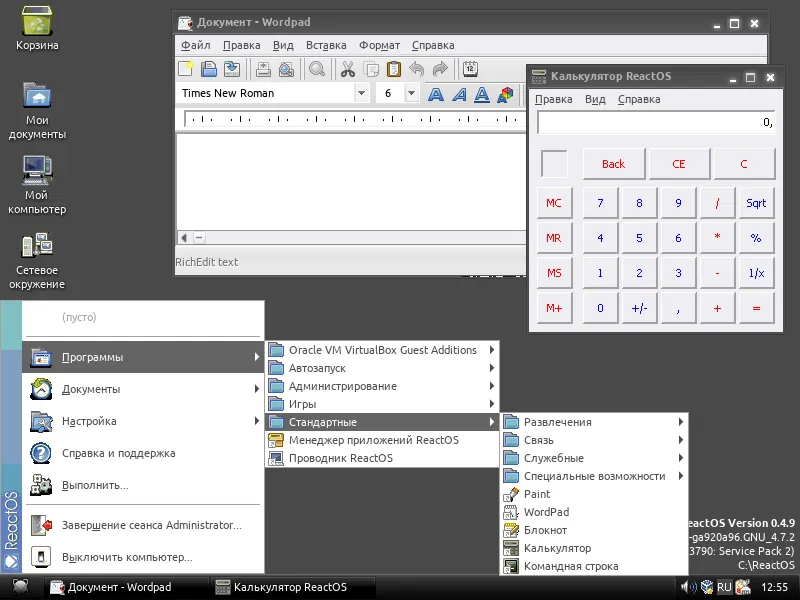
Task: Open the Правка menu in Calculator
Action: tap(554, 99)
